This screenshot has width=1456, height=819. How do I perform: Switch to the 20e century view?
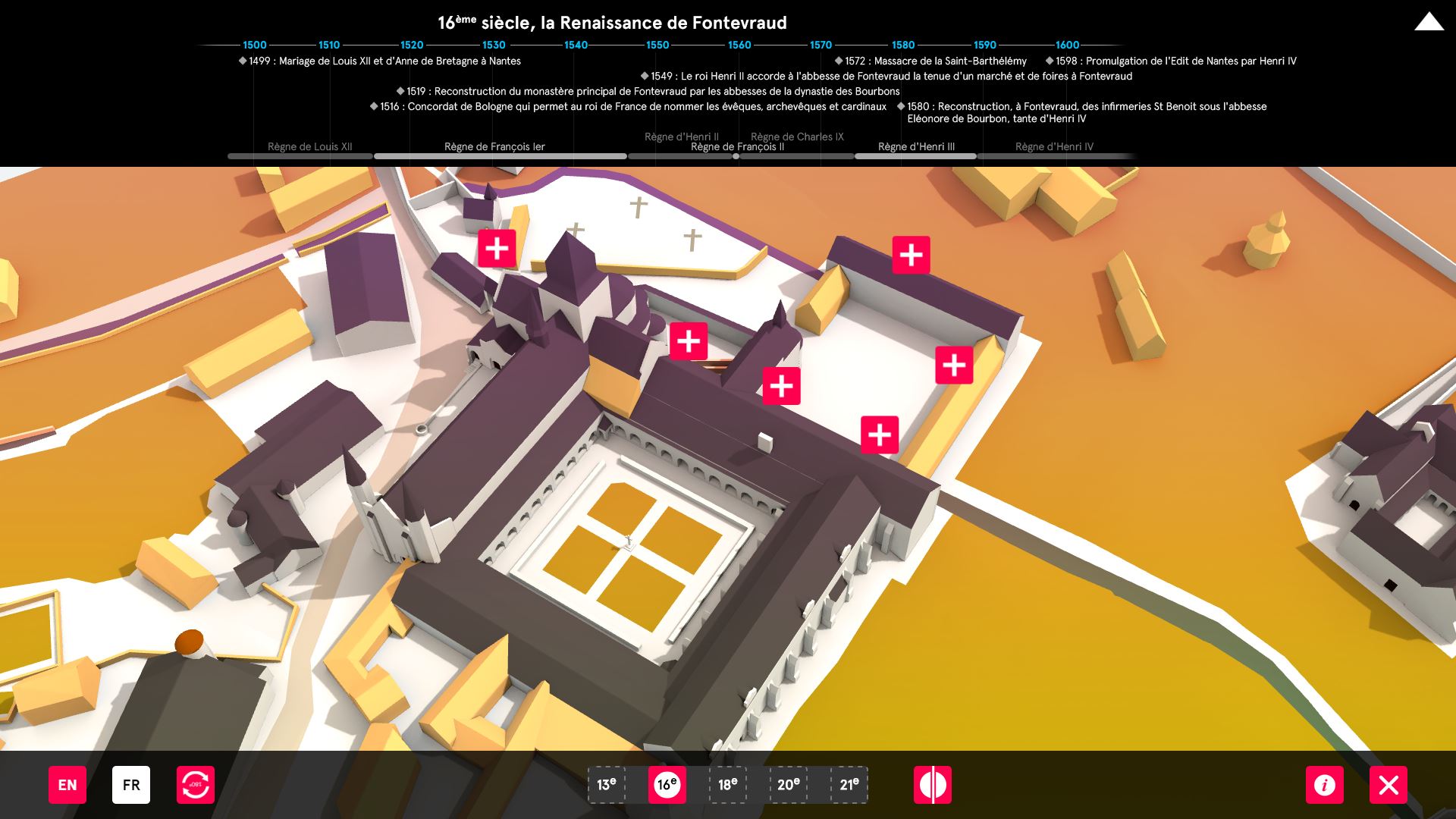[789, 785]
